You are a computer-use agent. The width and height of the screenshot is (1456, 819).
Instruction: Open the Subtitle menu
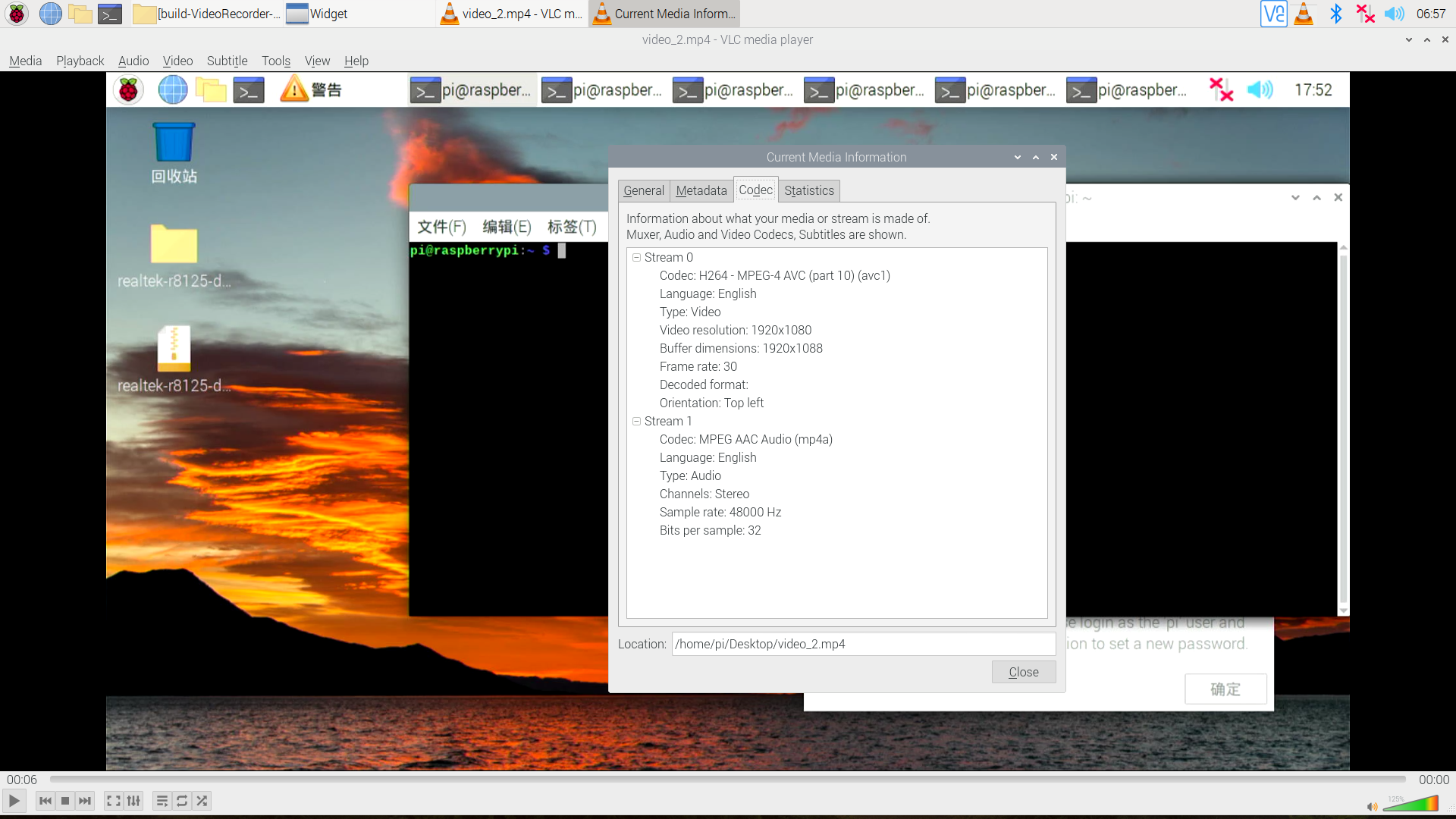227,61
